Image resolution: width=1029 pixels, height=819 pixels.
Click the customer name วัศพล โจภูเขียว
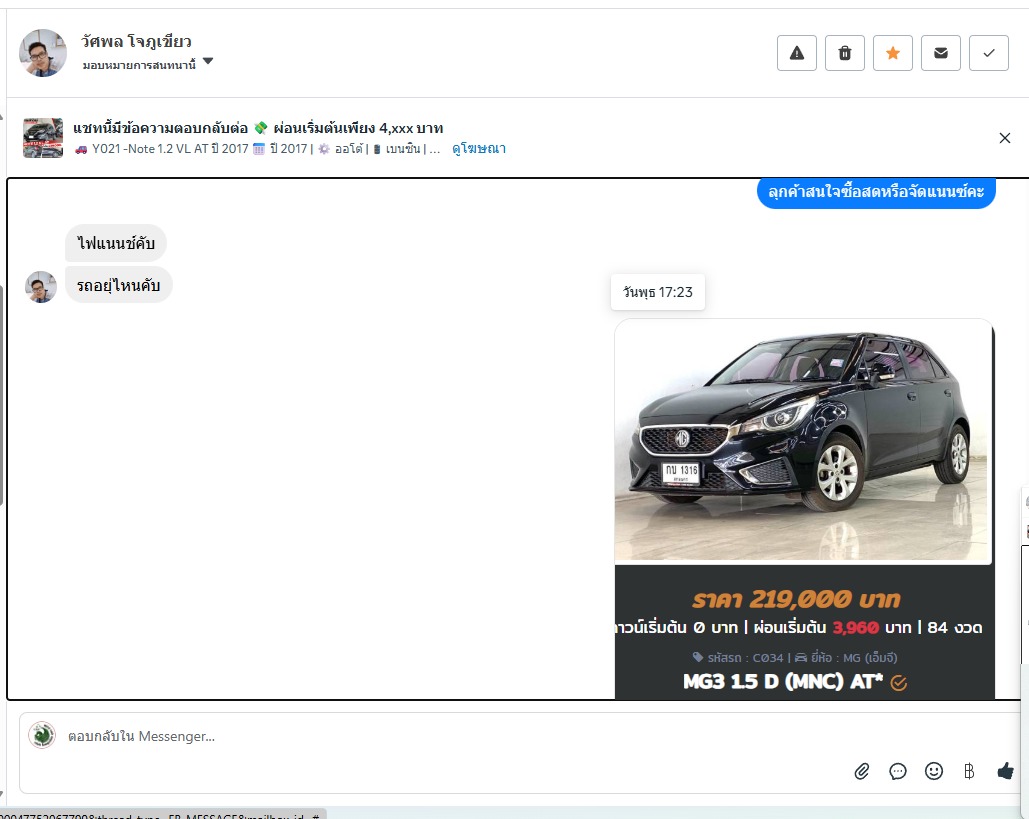coord(136,41)
